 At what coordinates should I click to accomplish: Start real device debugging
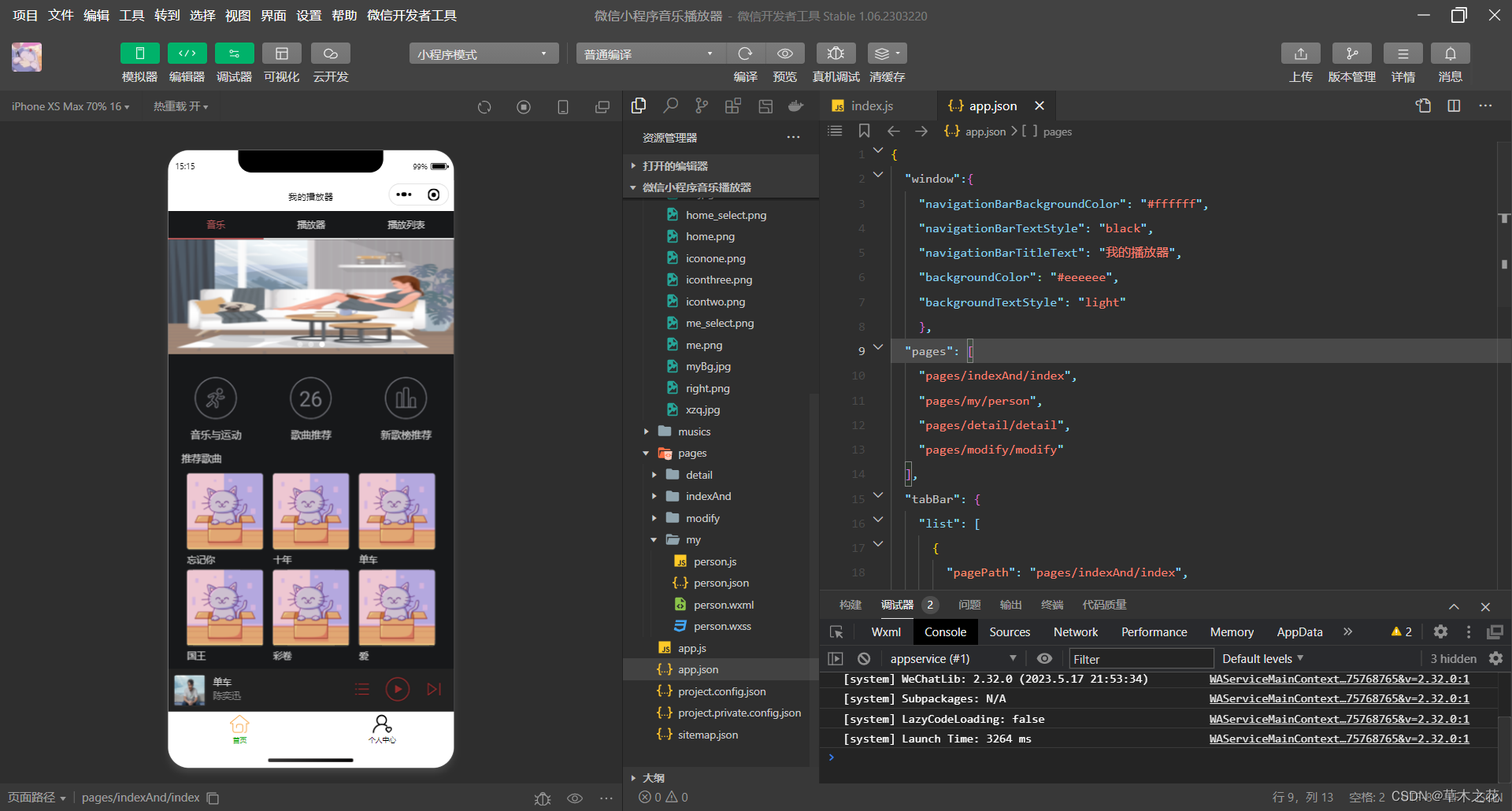pyautogui.click(x=836, y=54)
